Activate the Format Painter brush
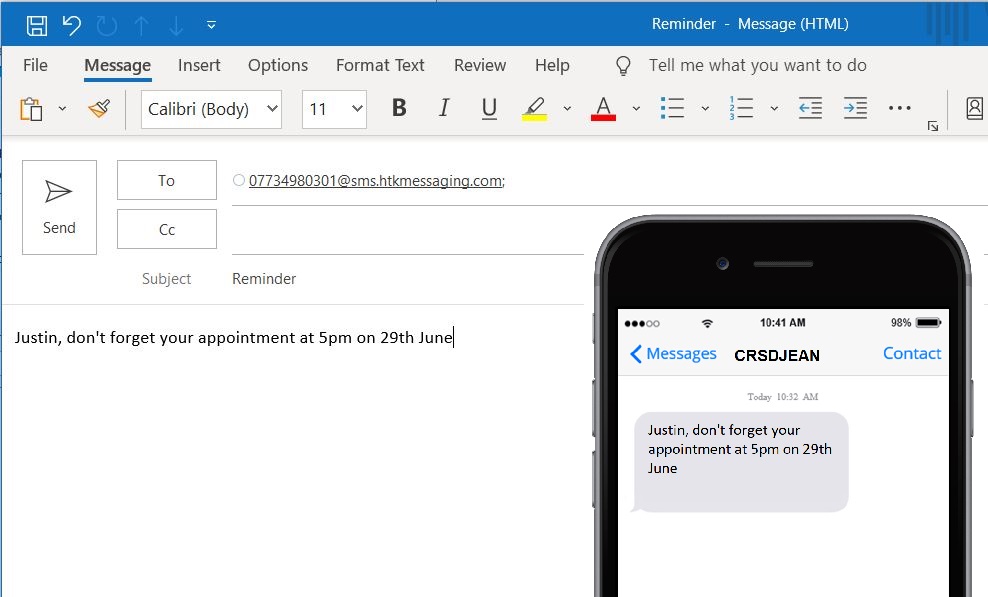The height and width of the screenshot is (597, 988). coord(99,108)
